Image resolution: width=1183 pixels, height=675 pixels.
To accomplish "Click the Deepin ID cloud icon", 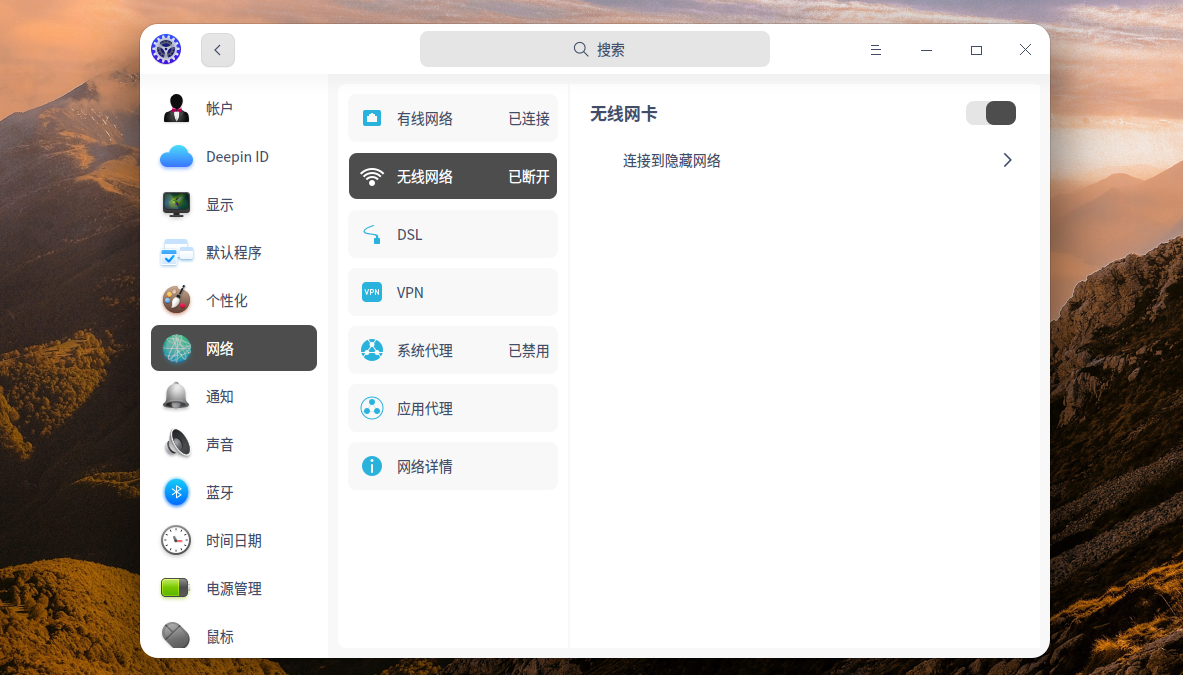I will tap(177, 157).
